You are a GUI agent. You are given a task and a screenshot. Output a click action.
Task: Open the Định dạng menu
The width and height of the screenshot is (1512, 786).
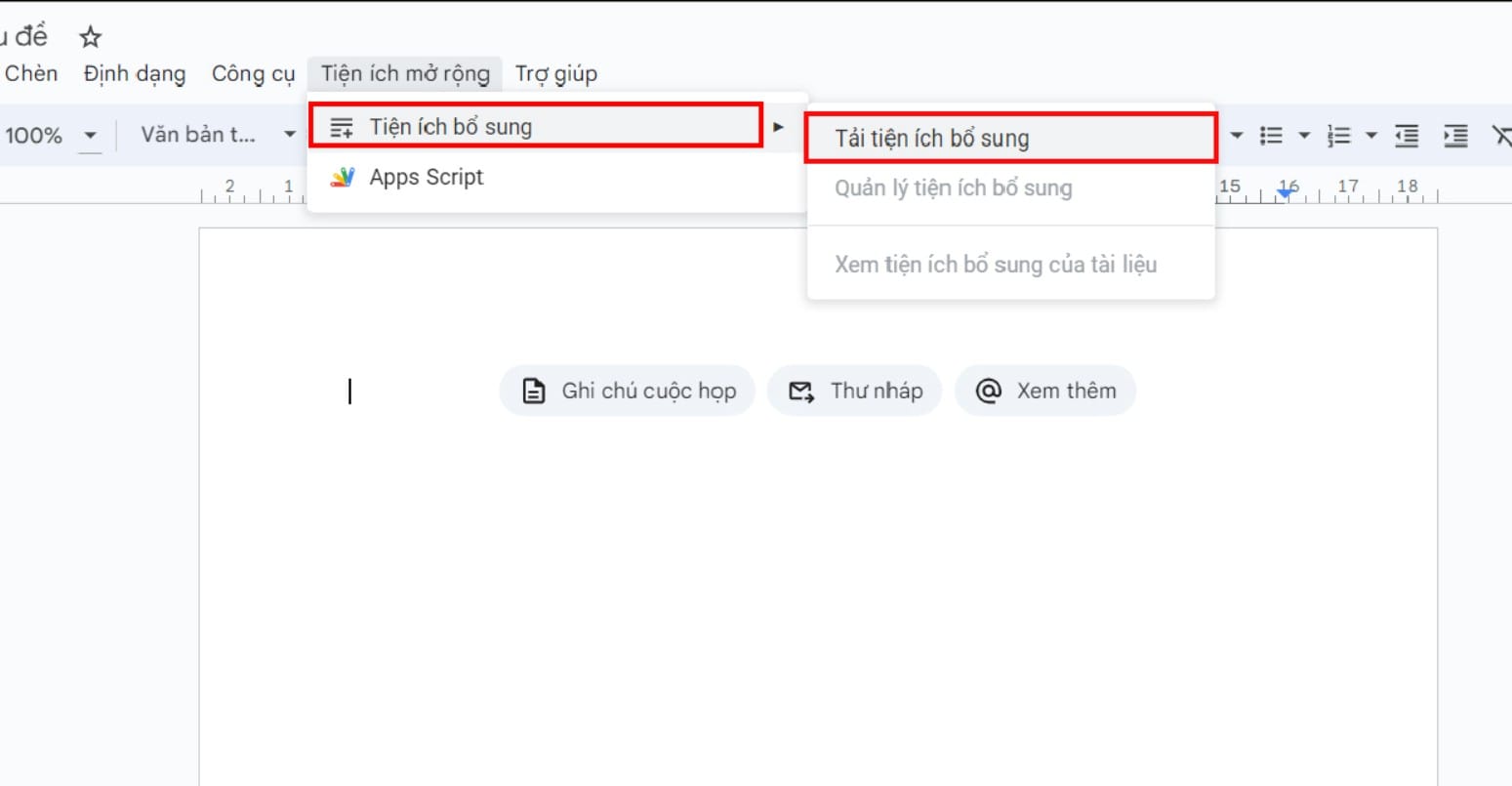pos(135,74)
